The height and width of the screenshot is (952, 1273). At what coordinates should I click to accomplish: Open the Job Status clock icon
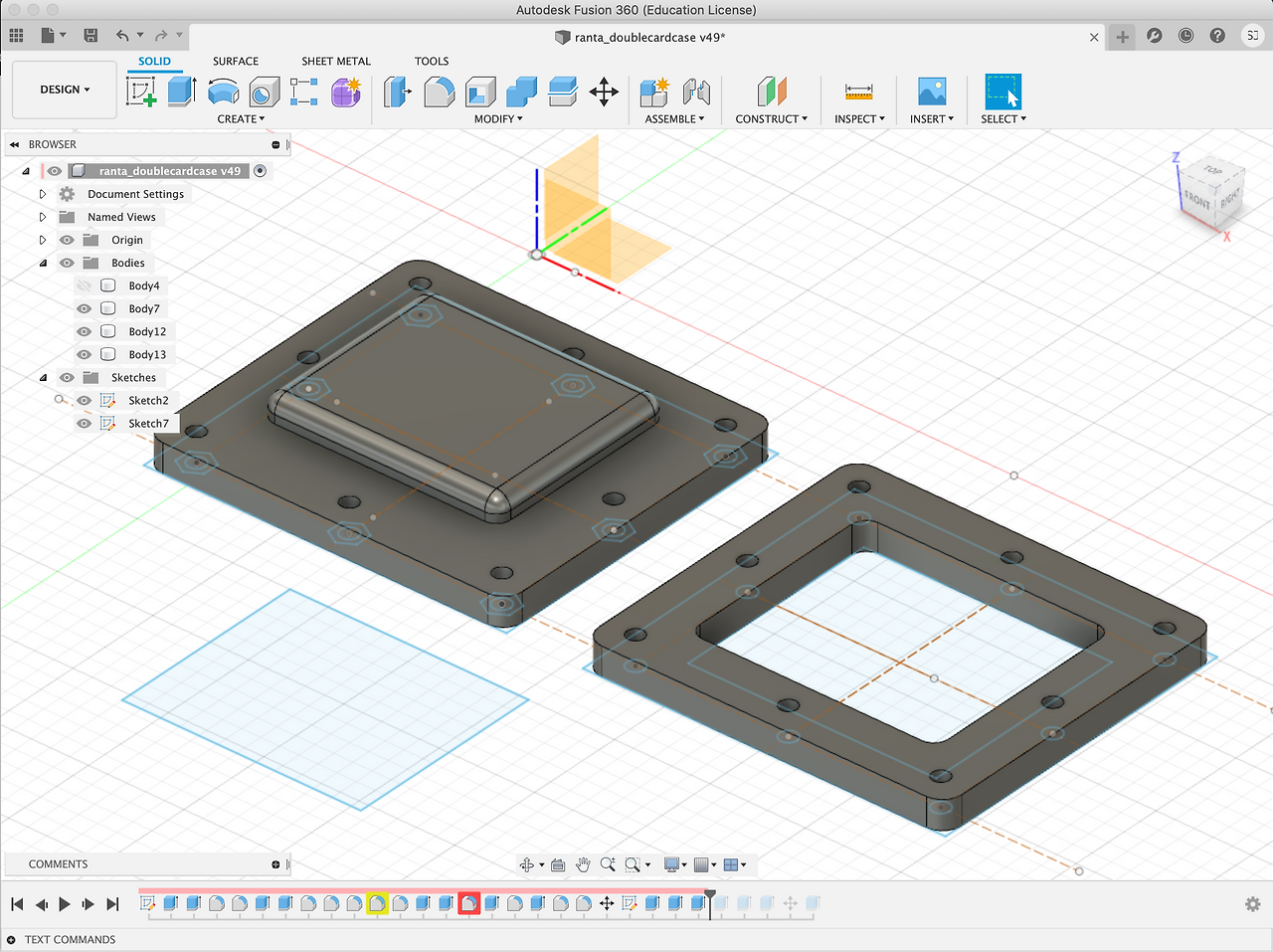[1185, 35]
